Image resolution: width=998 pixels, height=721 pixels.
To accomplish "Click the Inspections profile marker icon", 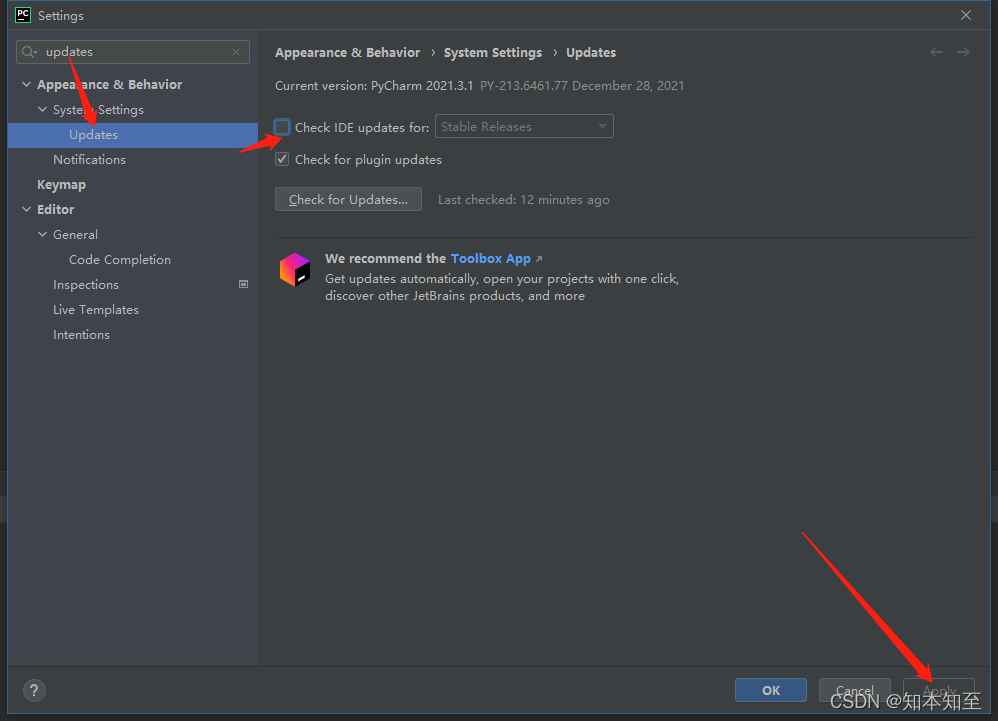I will point(243,284).
